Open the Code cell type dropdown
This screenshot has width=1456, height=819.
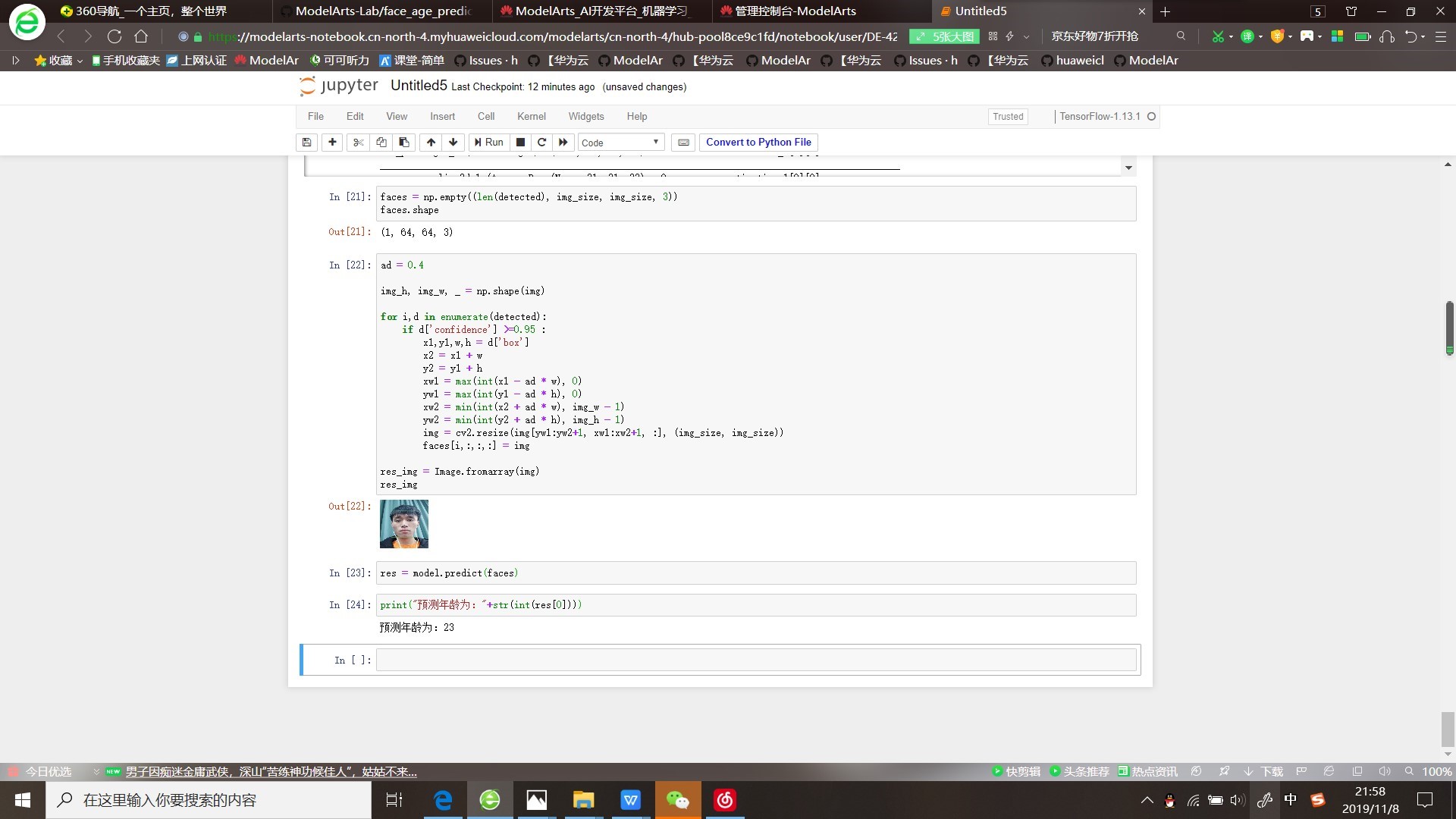pos(620,142)
